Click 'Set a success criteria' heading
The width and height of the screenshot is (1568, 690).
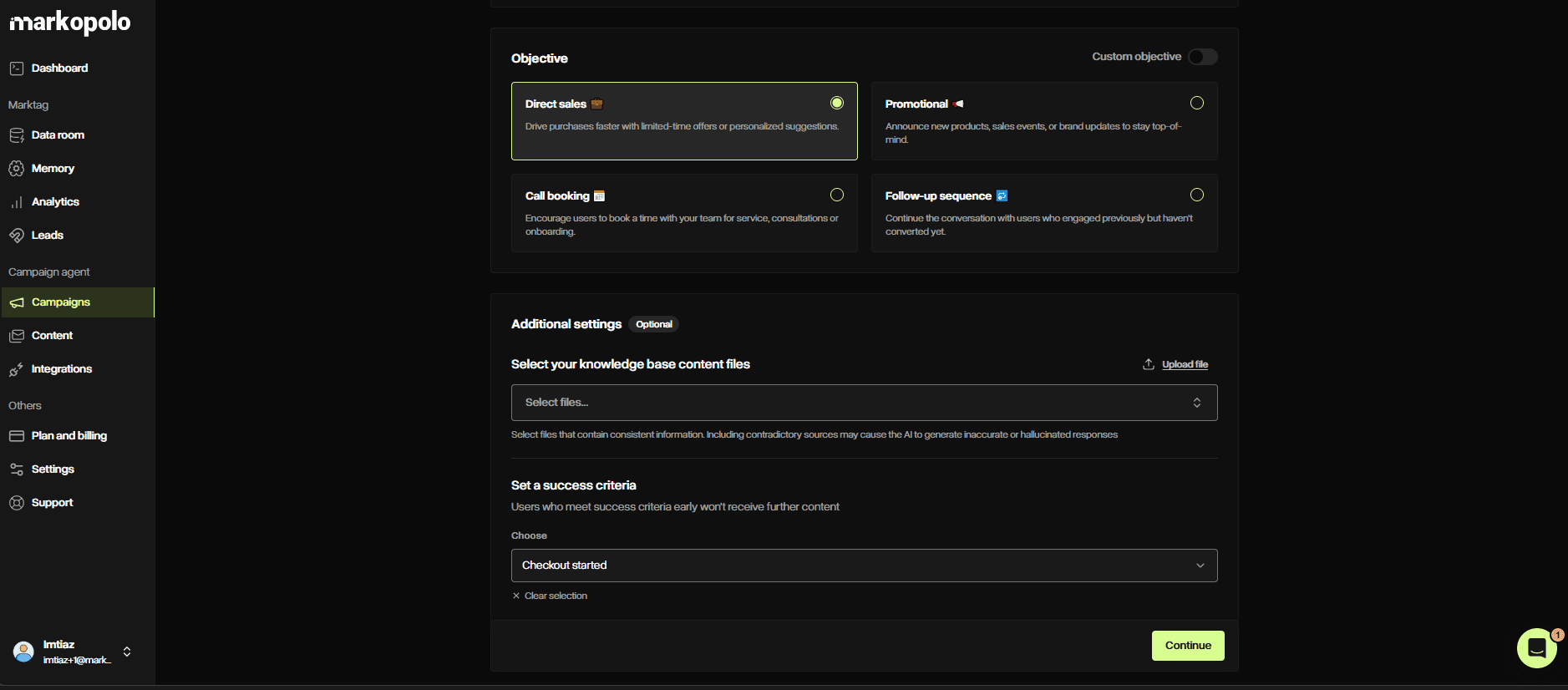click(574, 485)
